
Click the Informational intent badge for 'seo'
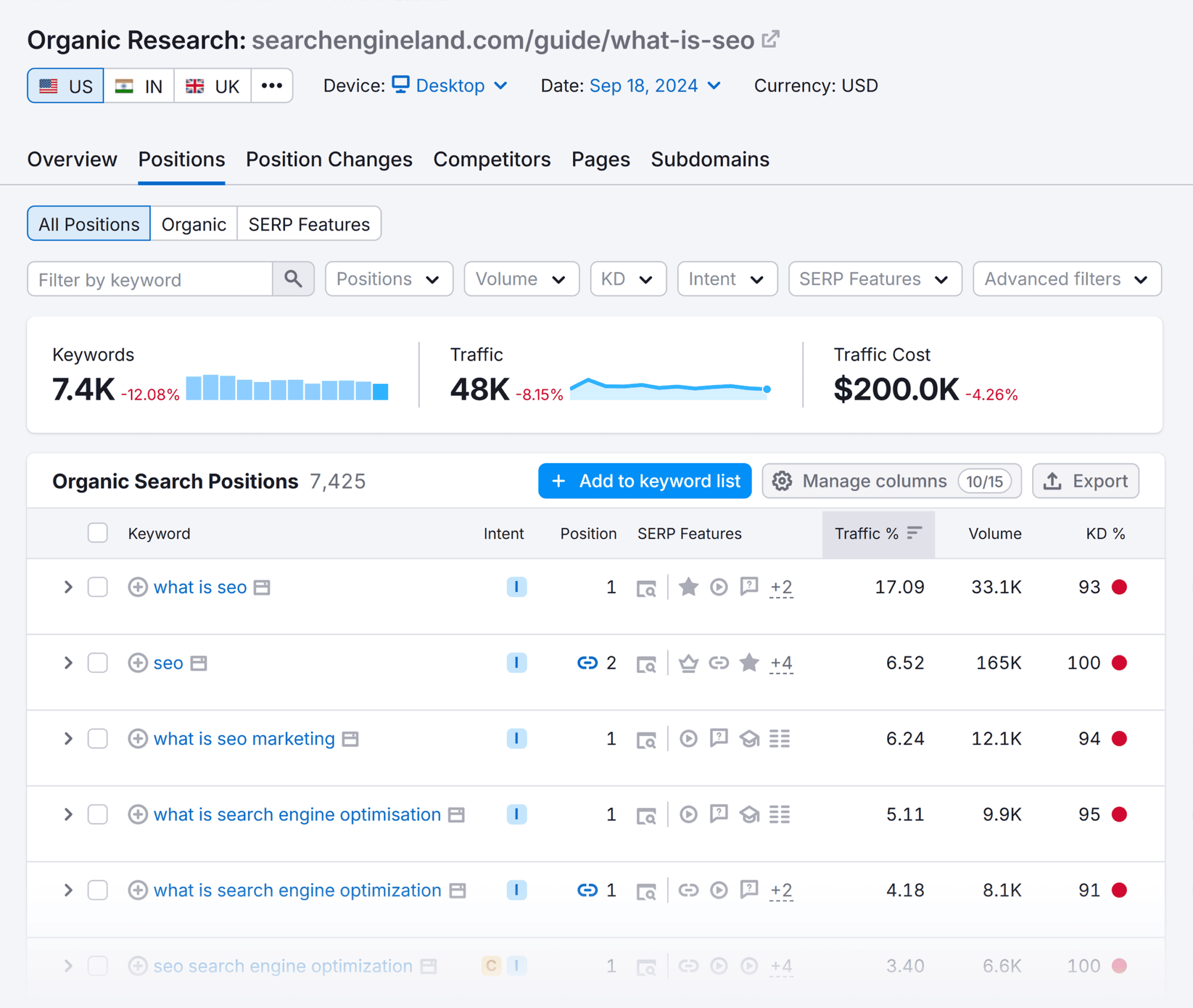click(516, 662)
